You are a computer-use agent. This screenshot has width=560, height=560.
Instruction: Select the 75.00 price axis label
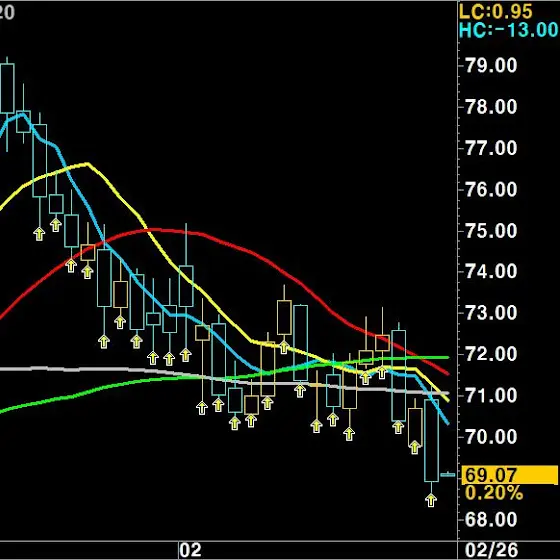click(491, 231)
